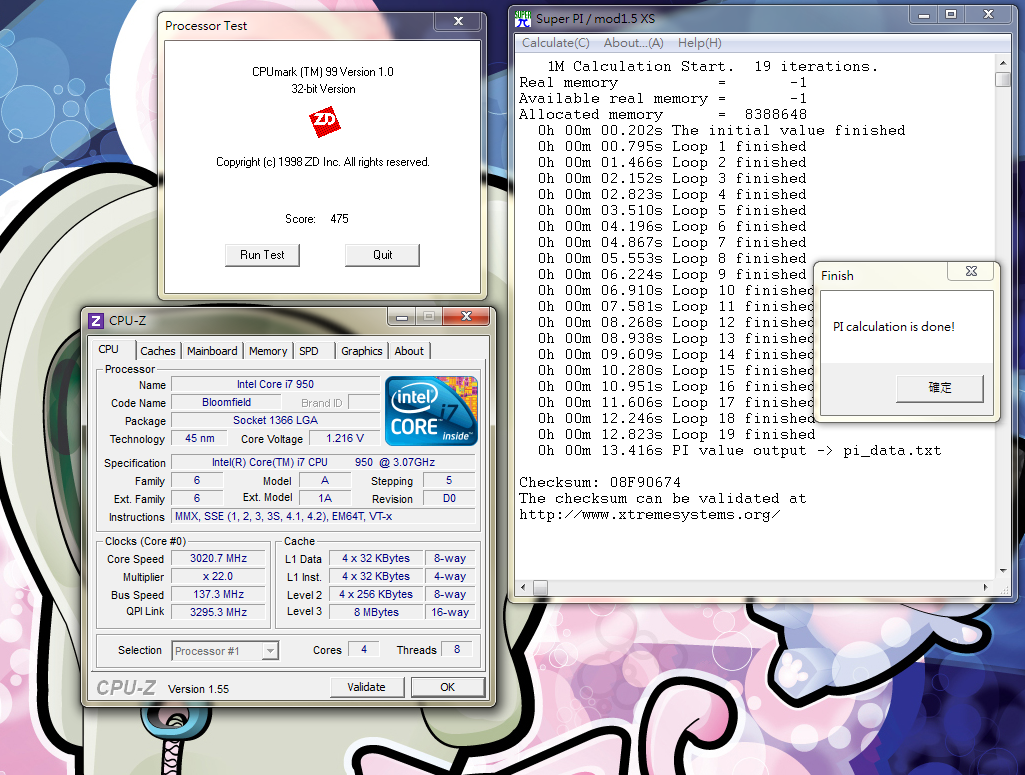This screenshot has height=775, width=1025.
Task: Click Quit in Processor Test window
Action: (x=382, y=255)
